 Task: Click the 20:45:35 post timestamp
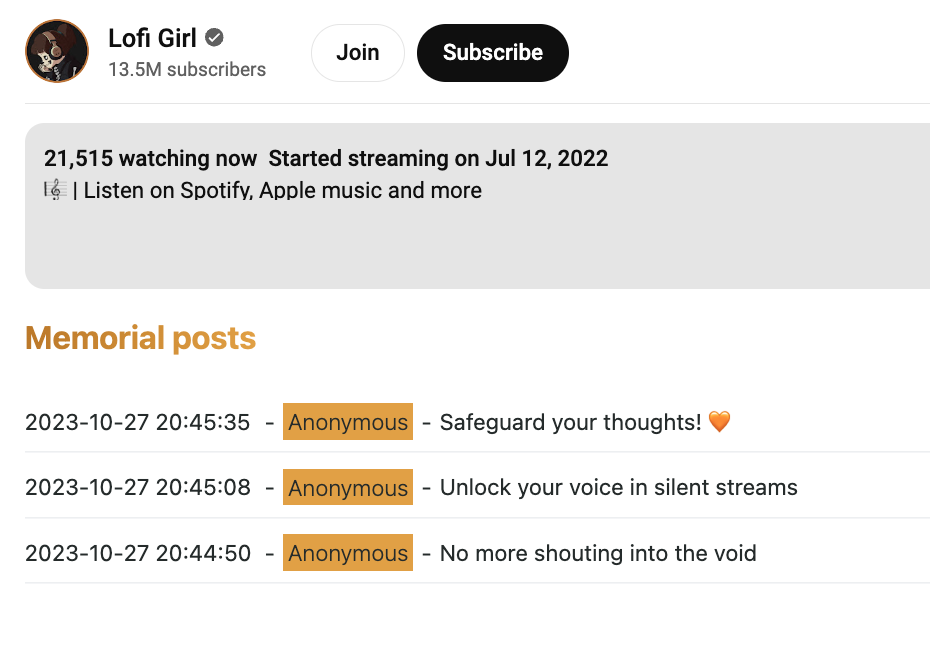(x=138, y=422)
